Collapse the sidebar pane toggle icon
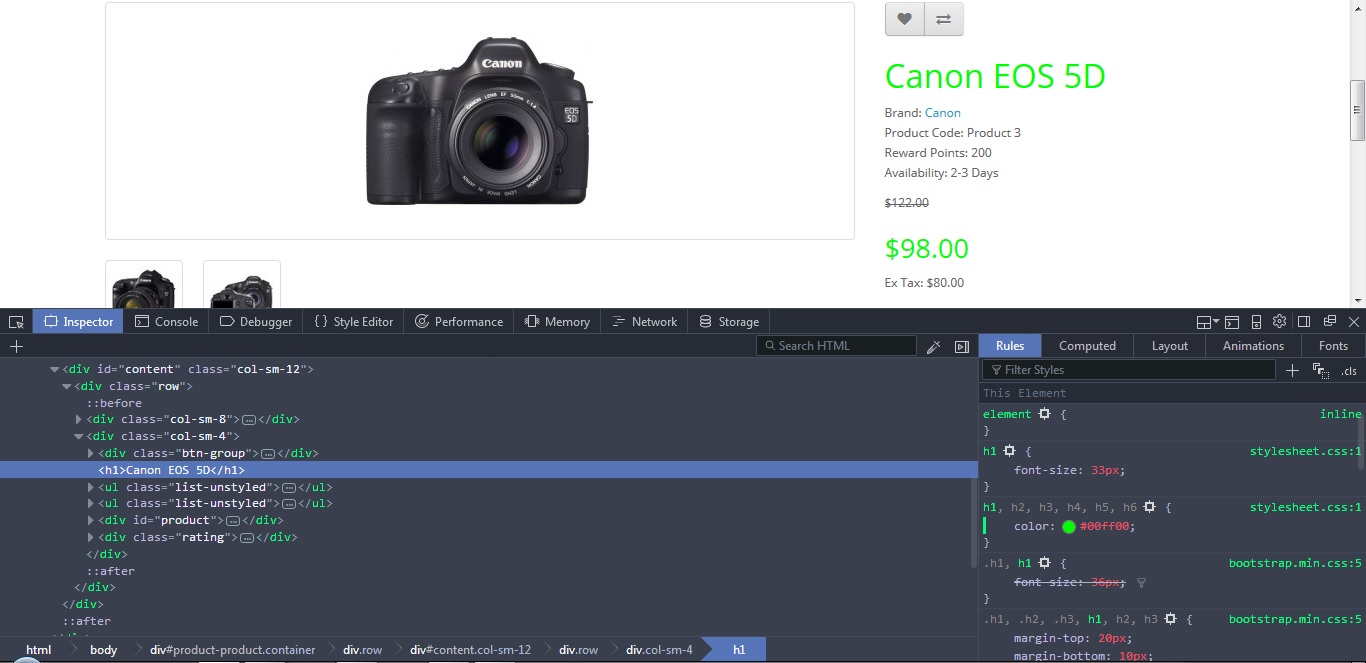 coord(962,346)
